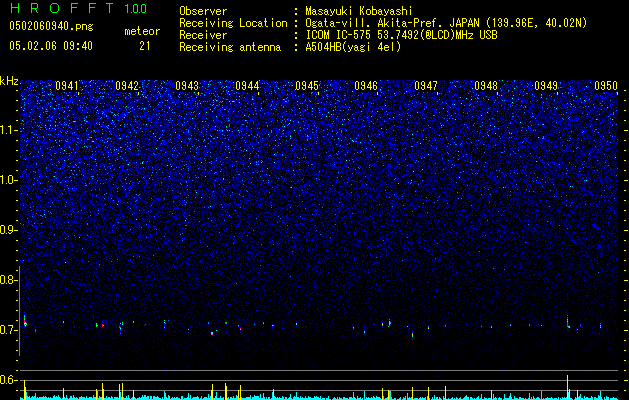
Task: Click the 0.9 kHz frequency label
Action: coord(8,230)
